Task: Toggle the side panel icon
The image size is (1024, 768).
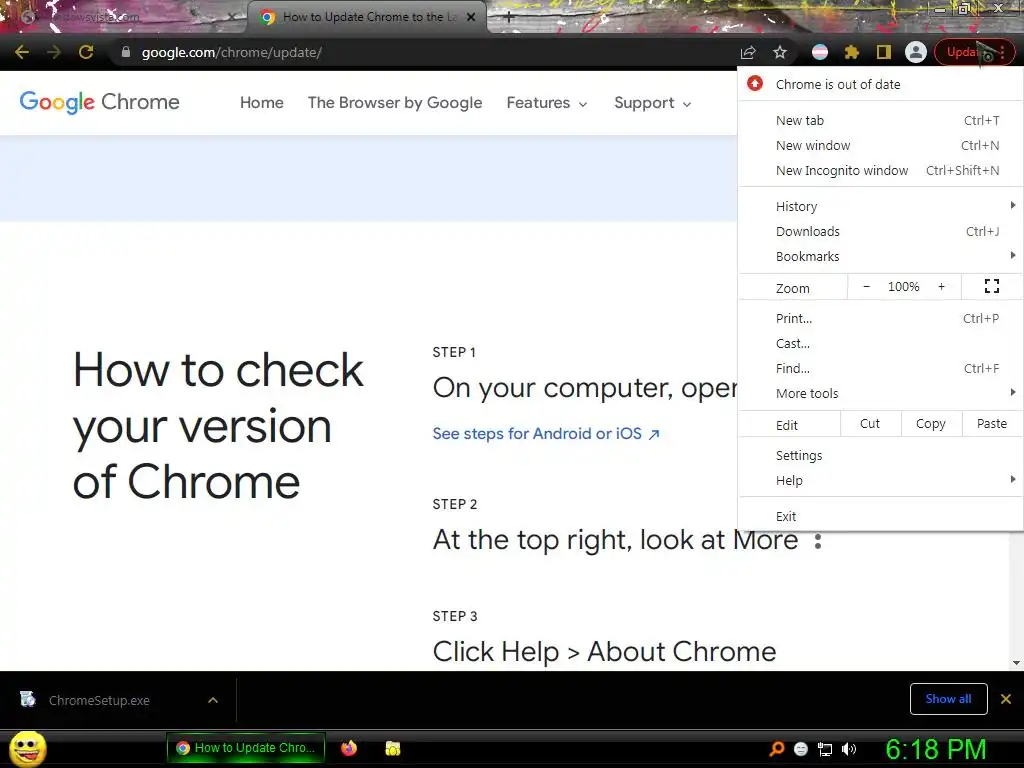Action: click(884, 52)
